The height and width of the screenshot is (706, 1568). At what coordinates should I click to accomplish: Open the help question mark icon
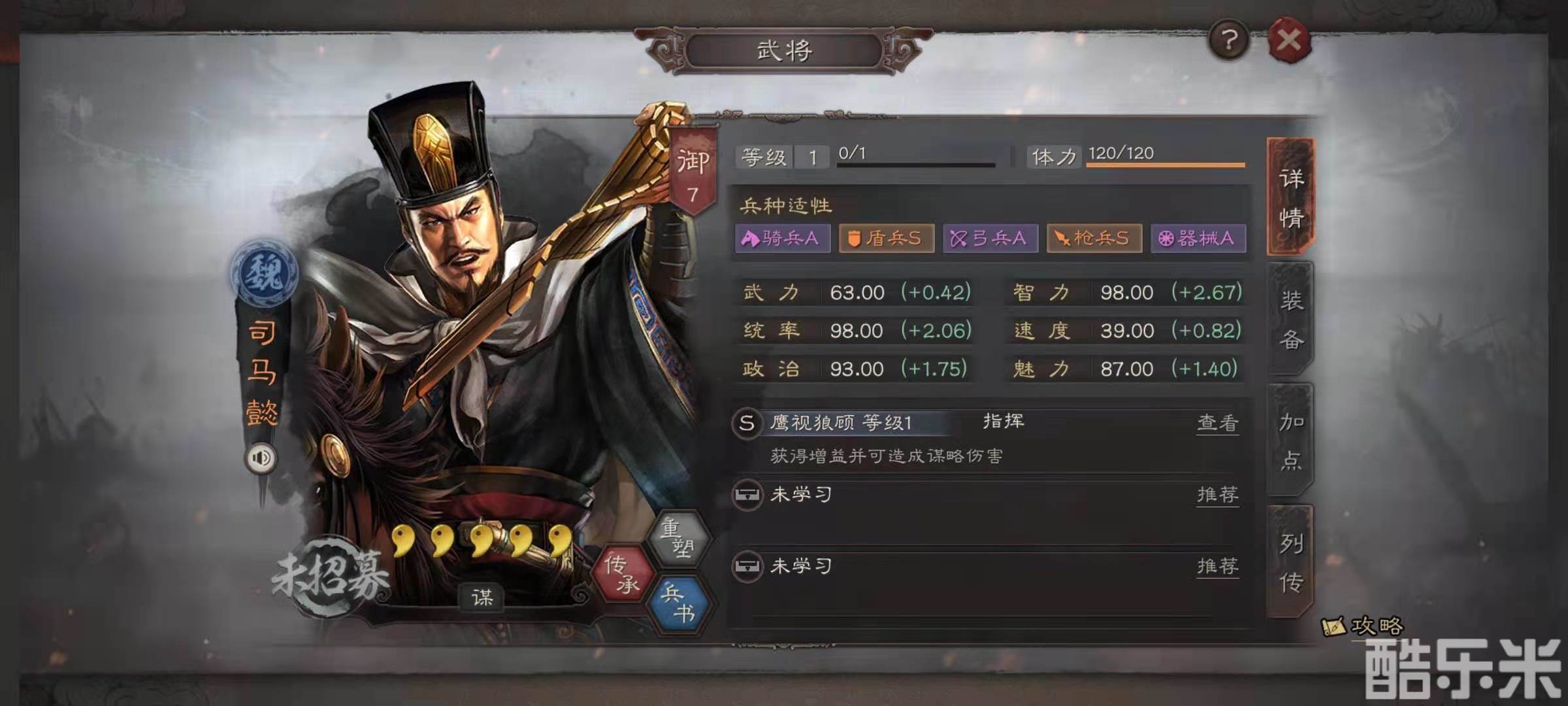1229,41
